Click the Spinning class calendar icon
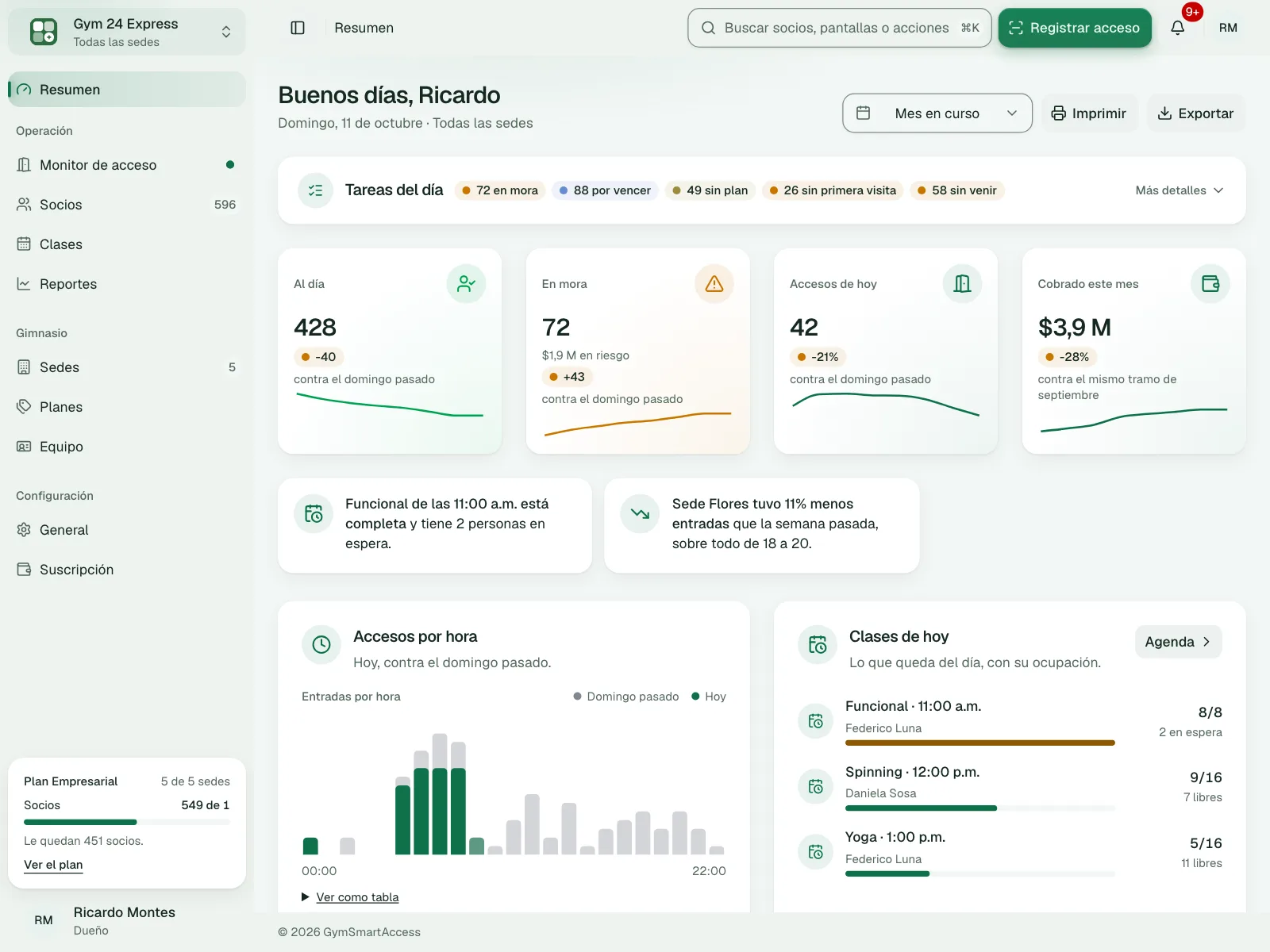The image size is (1270, 952). pos(815,786)
